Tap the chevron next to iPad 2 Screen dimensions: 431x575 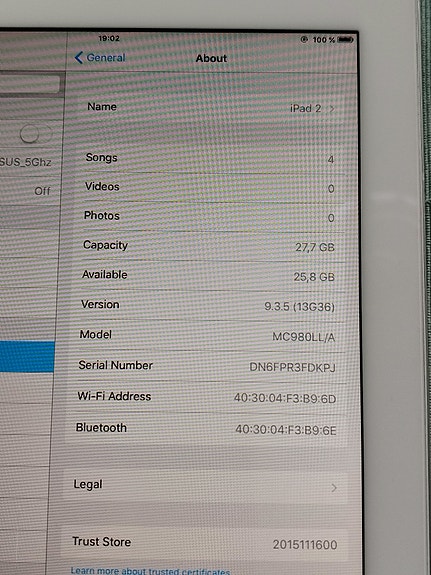pos(332,109)
